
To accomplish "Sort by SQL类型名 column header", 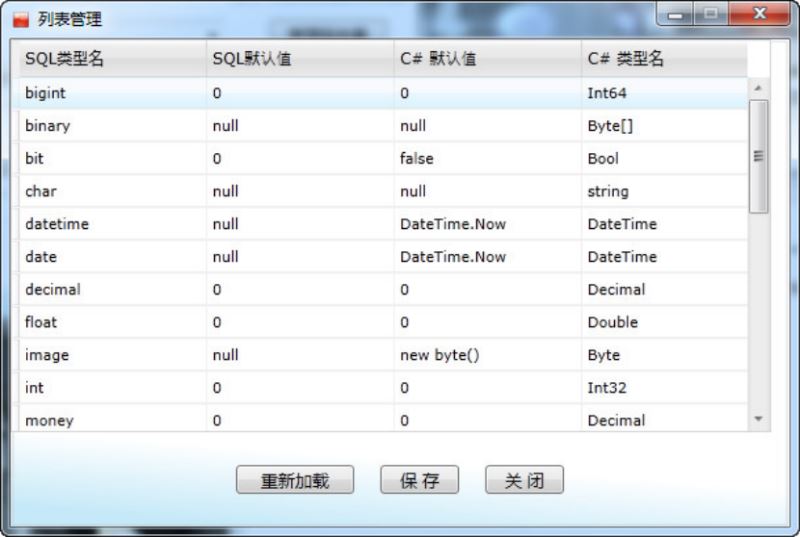I will click(x=64, y=59).
